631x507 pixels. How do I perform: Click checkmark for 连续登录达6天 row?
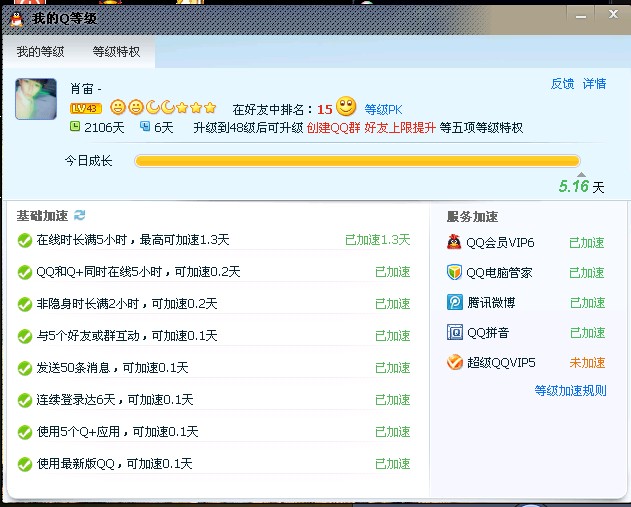25,400
